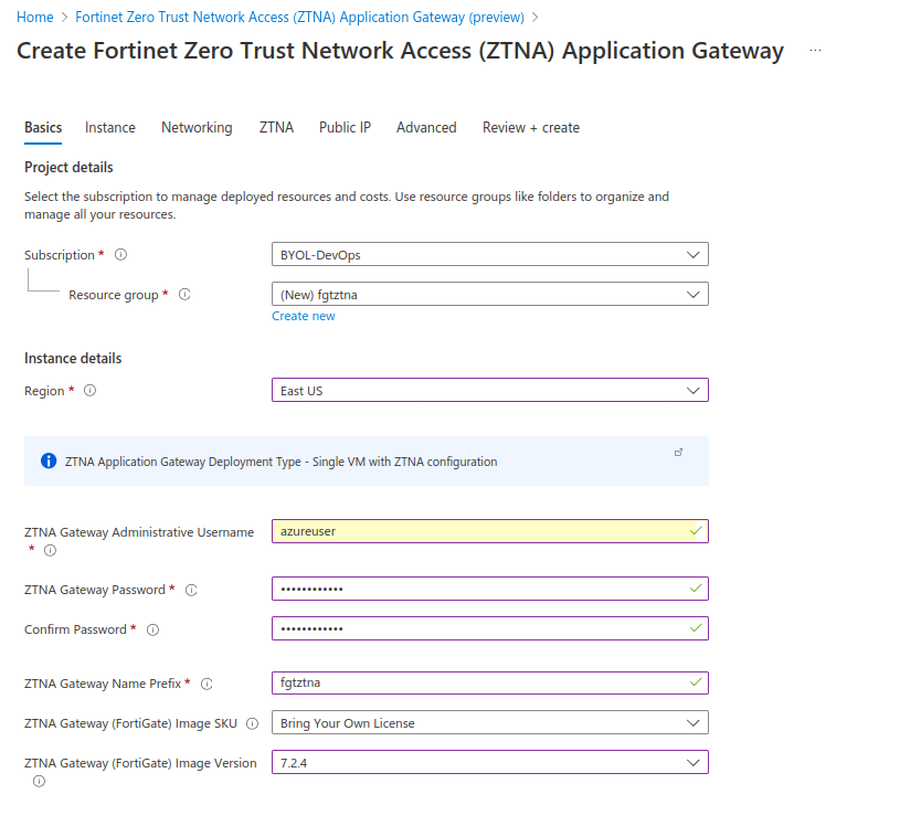Screen dimensions: 900x826
Task: Click the blue info icon in deployment banner
Action: pyautogui.click(x=48, y=461)
